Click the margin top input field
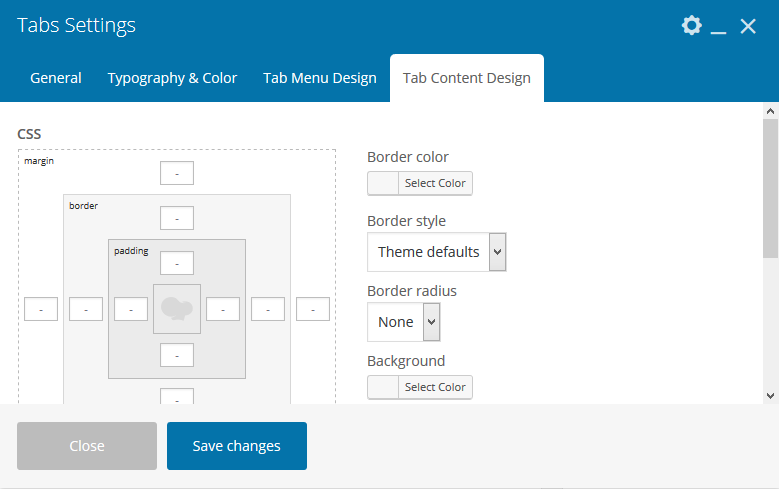 click(177, 173)
